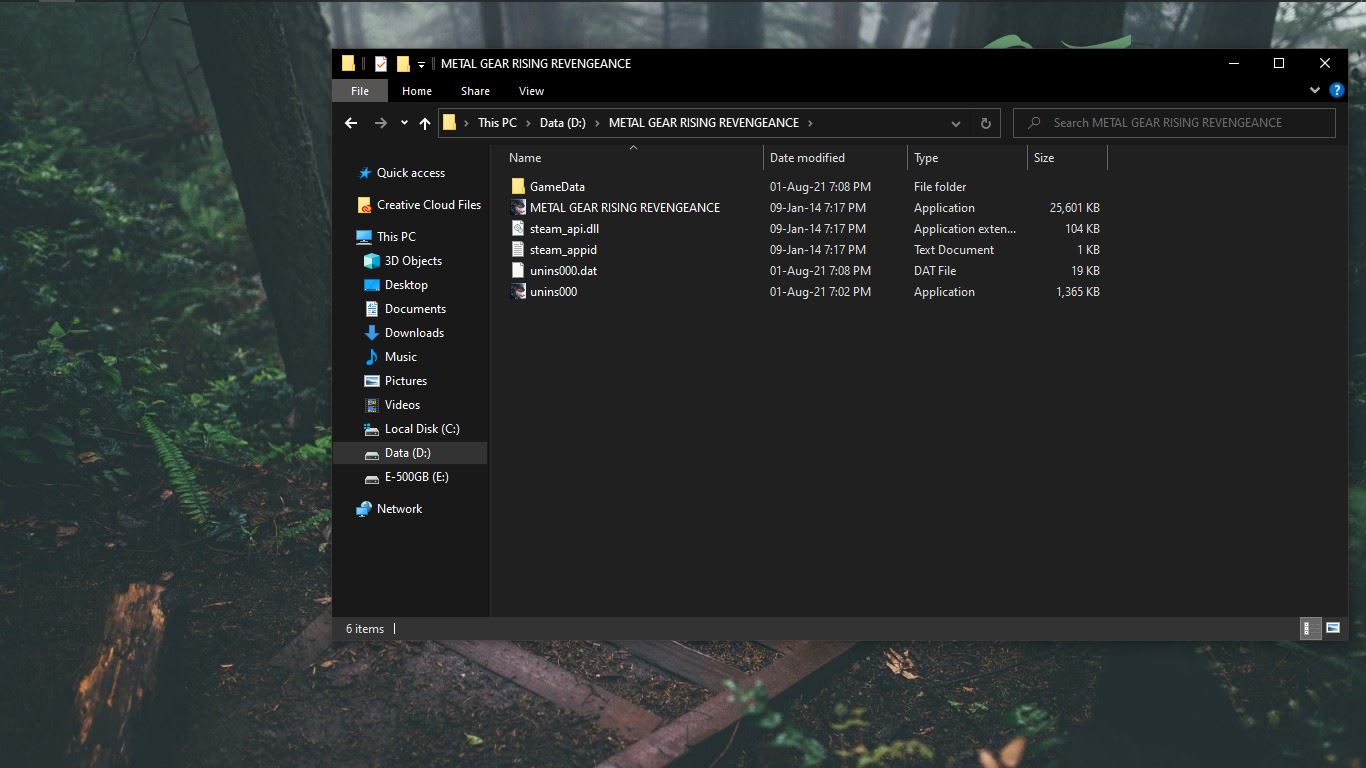Image resolution: width=1366 pixels, height=768 pixels.
Task: Customize Quick Access Toolbar dropdown arrow
Action: coord(421,64)
